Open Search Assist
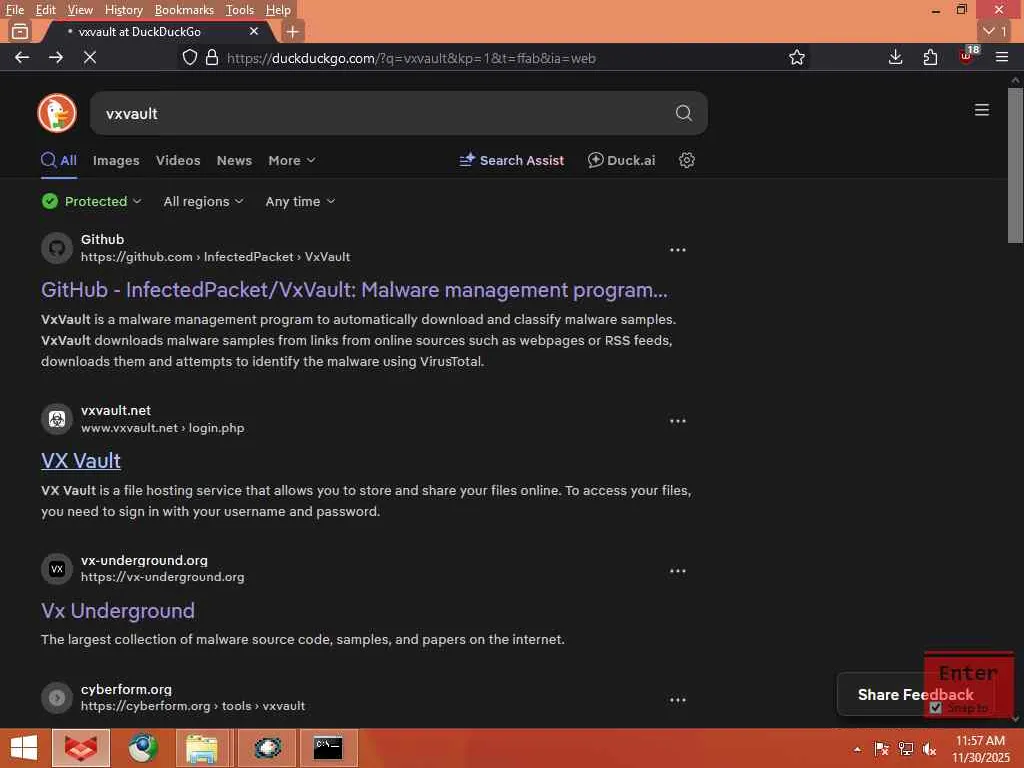The image size is (1024, 768). click(x=511, y=160)
